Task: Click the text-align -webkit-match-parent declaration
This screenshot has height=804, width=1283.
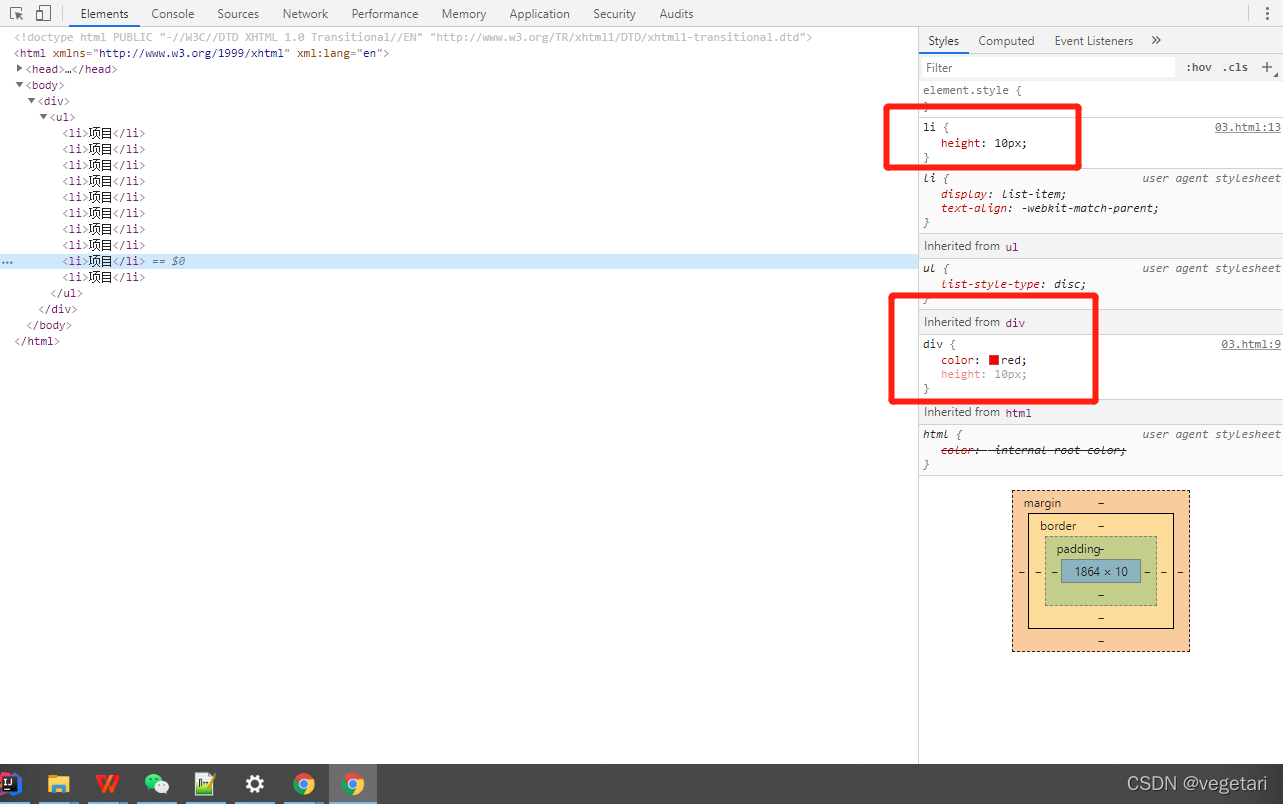Action: (1049, 208)
